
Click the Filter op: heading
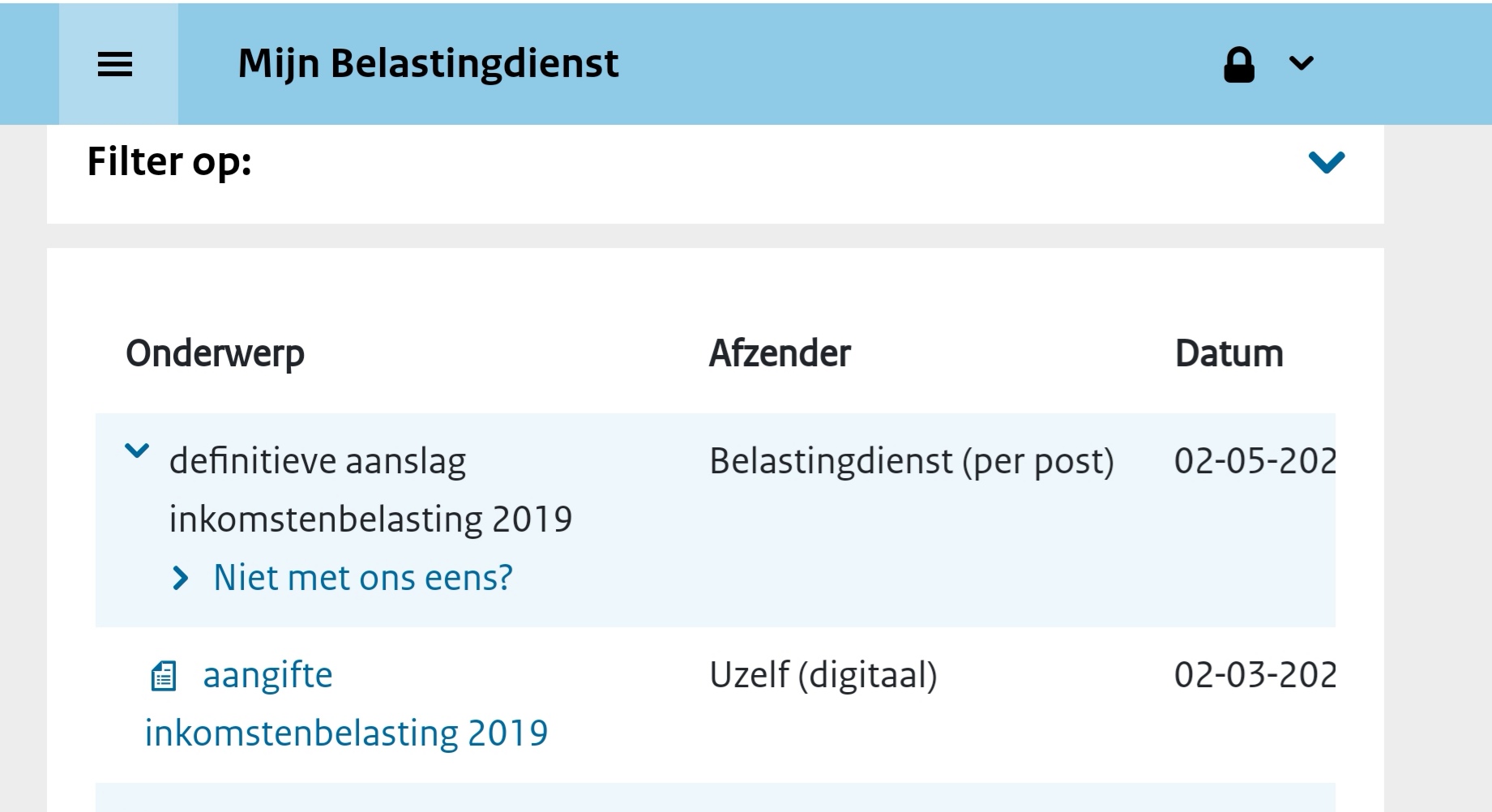click(169, 161)
